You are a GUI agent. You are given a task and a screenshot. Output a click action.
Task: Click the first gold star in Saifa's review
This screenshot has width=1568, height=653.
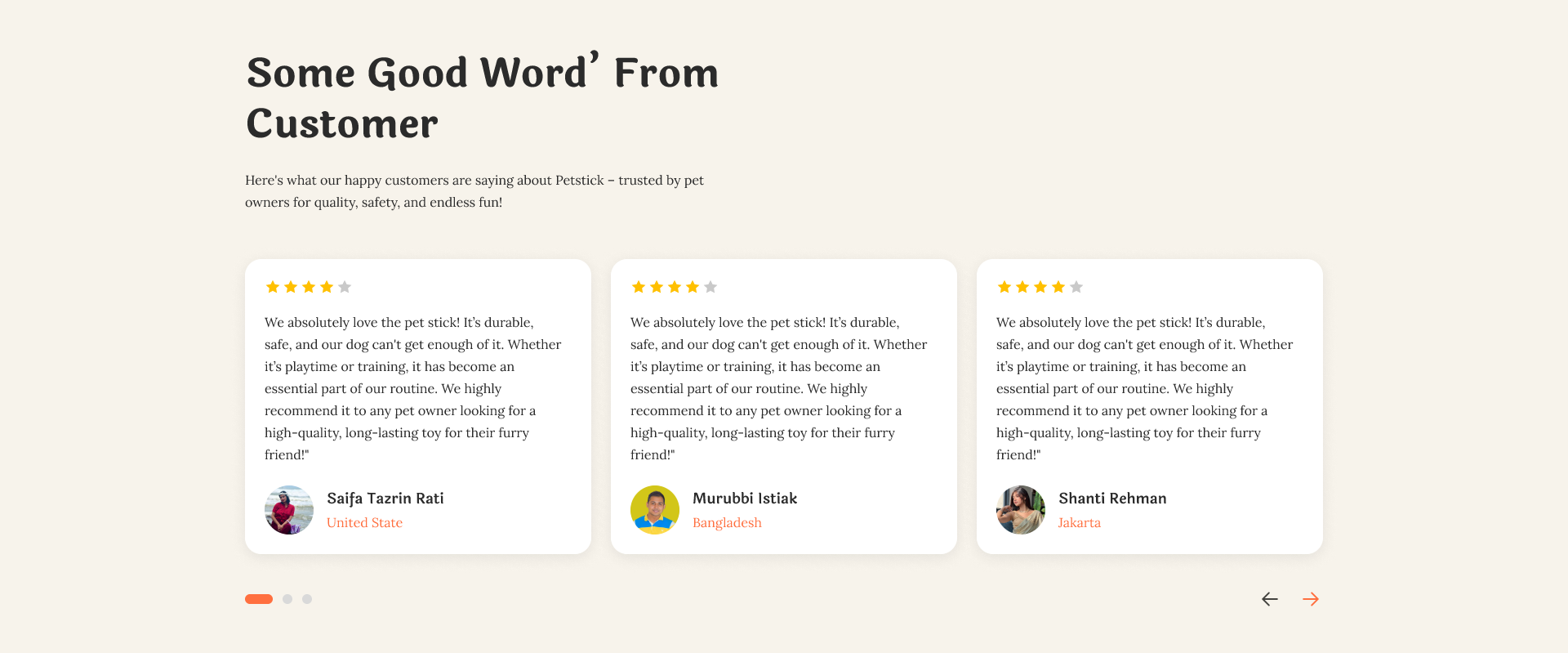[273, 287]
